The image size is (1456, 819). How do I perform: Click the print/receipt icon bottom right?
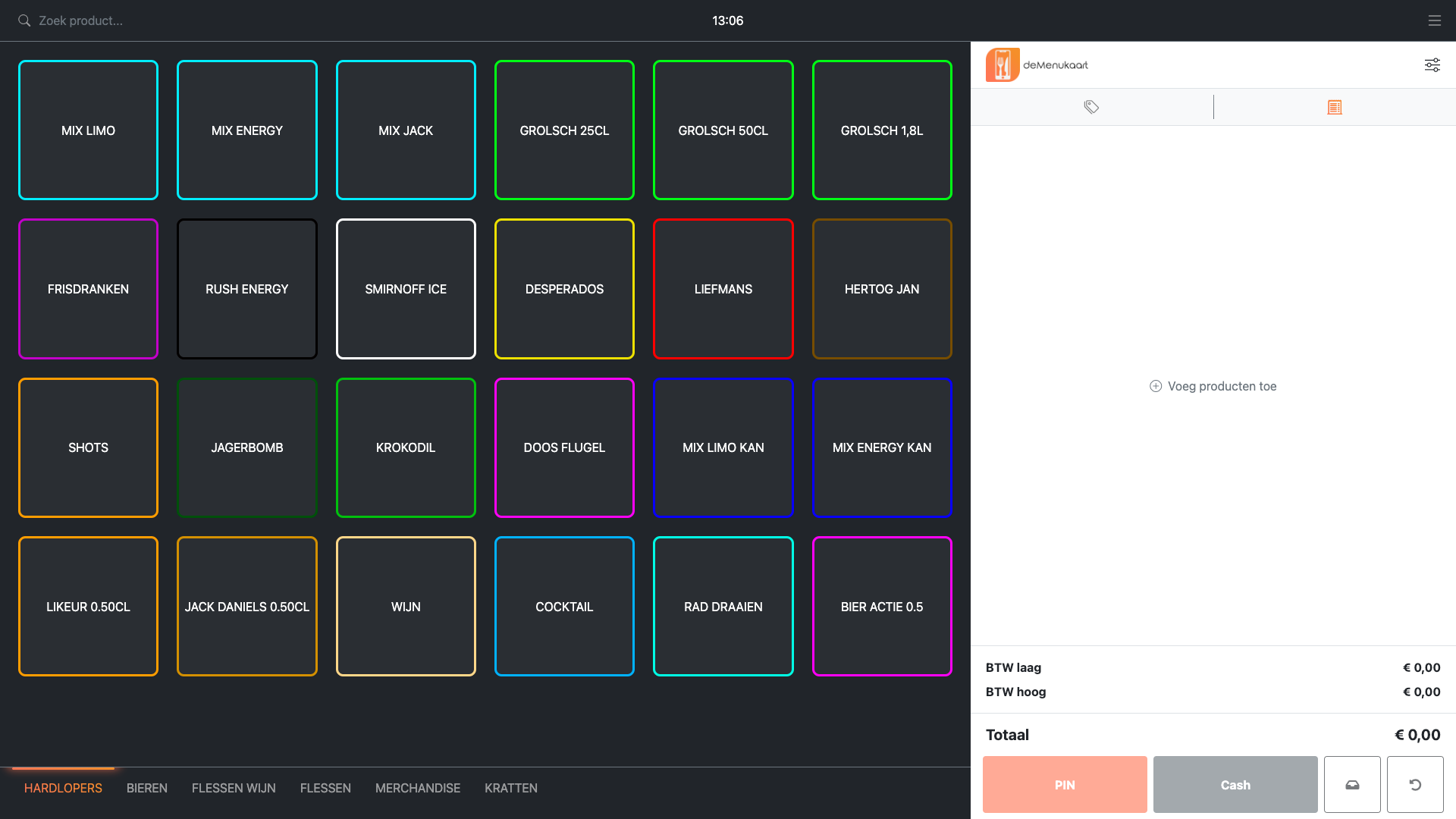click(x=1353, y=785)
